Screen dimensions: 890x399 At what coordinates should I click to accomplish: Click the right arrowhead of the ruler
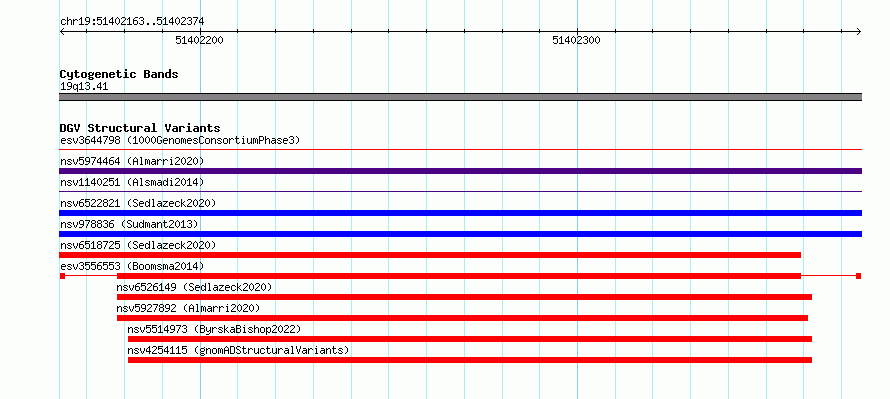coord(859,32)
